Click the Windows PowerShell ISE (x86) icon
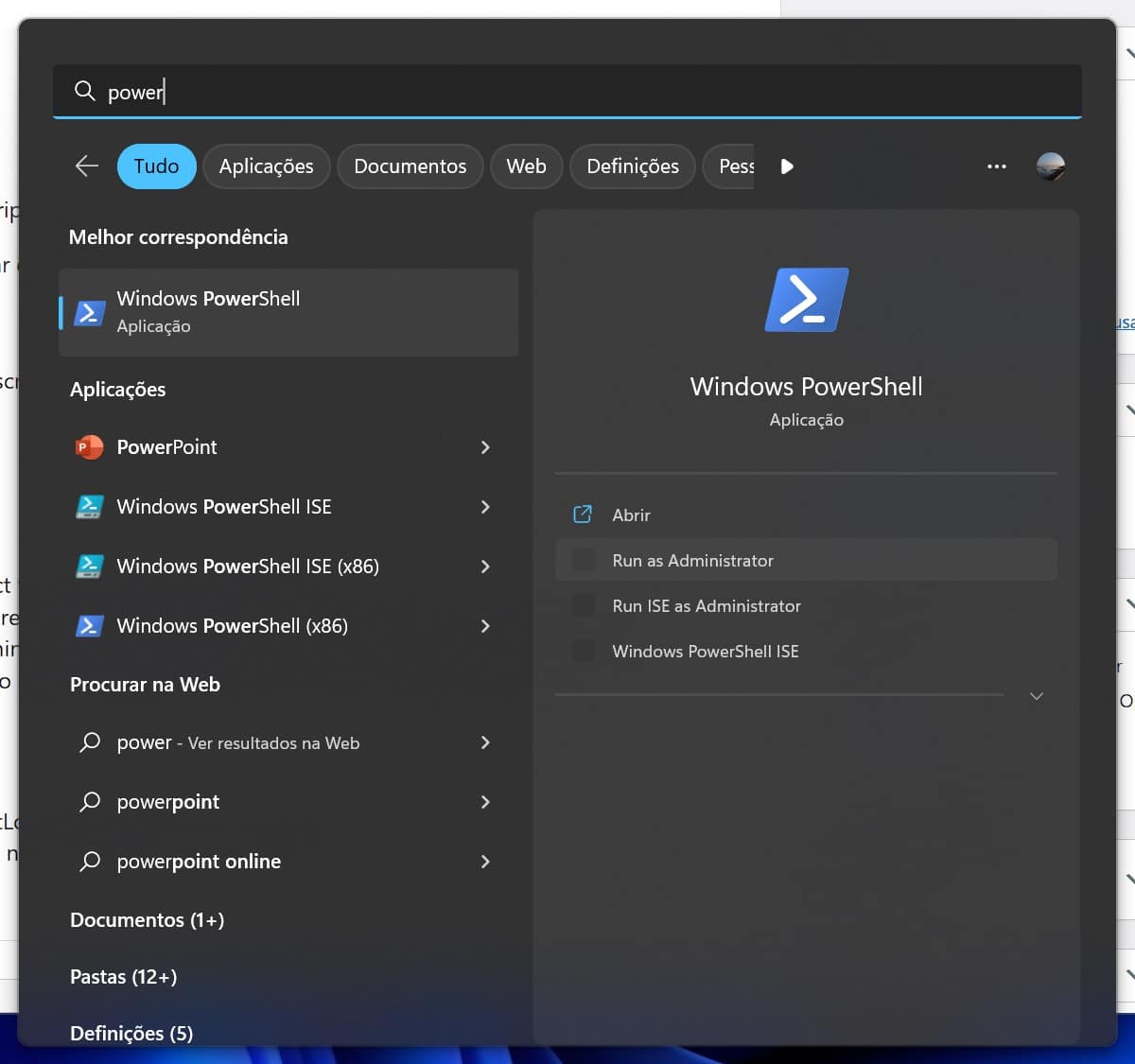The image size is (1135, 1064). (x=90, y=567)
